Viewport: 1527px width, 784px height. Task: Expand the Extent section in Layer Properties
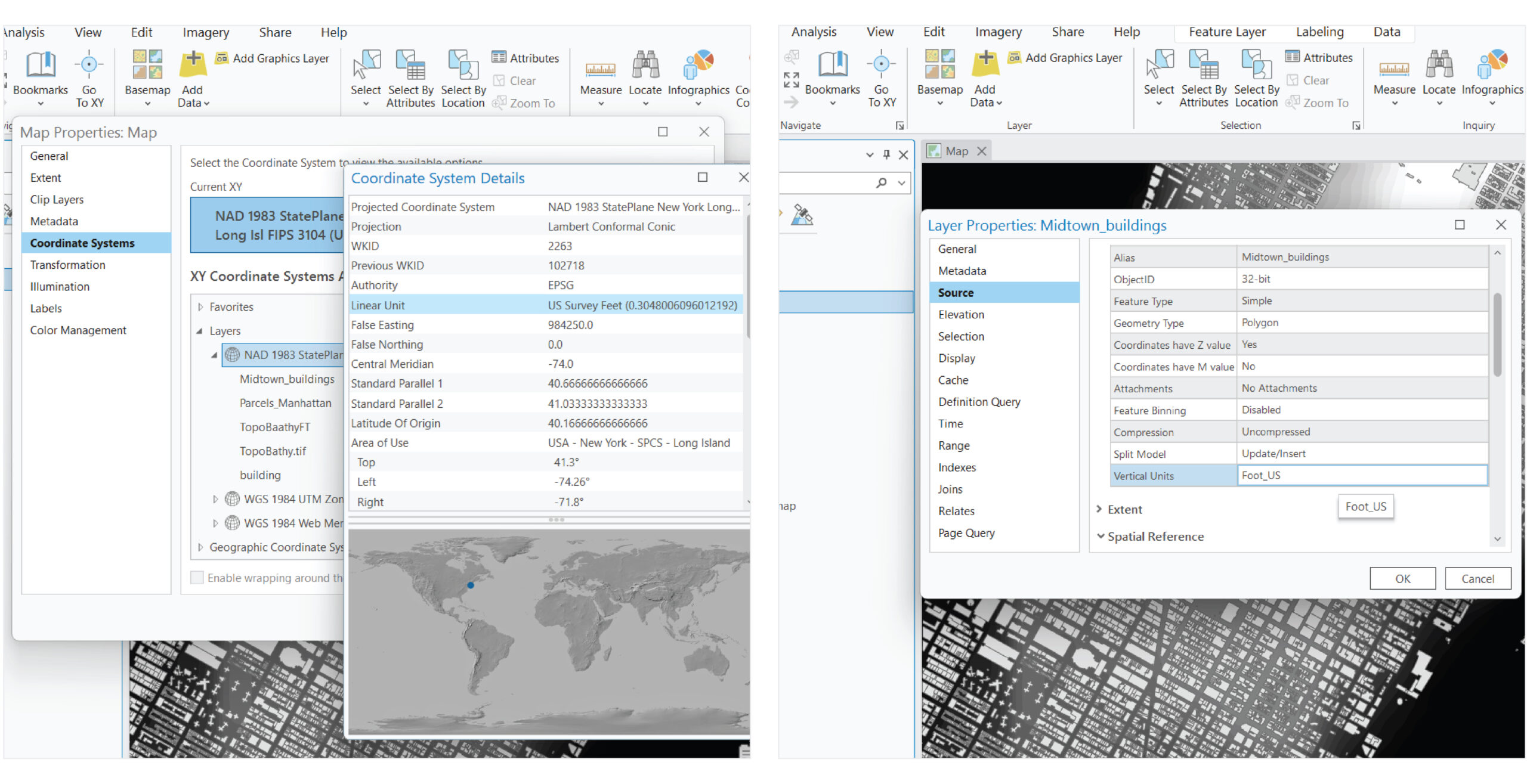coord(1099,509)
